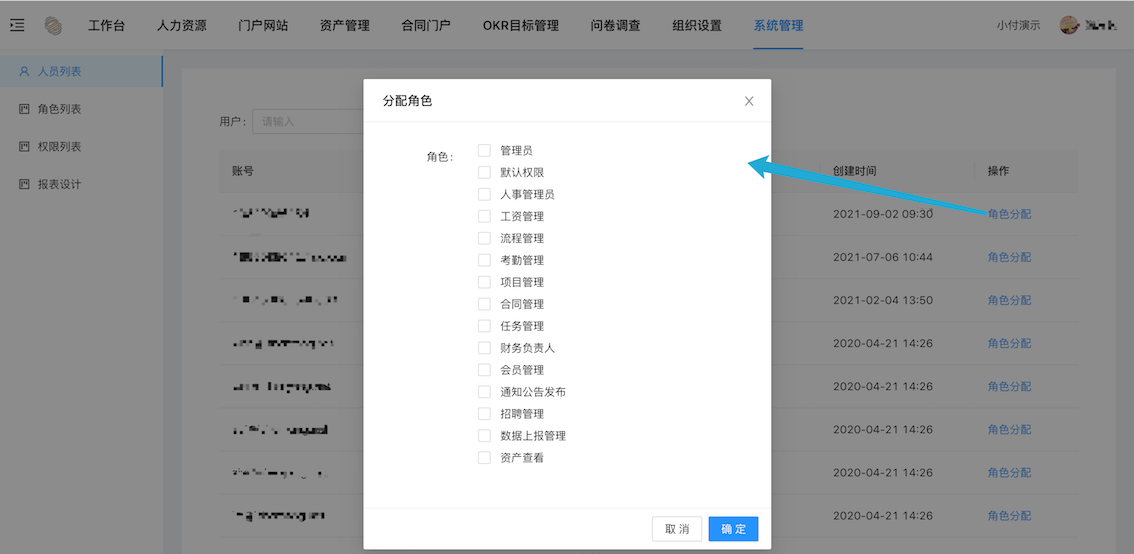
Task: Click the 分配角色 dialog title
Action: 407,101
